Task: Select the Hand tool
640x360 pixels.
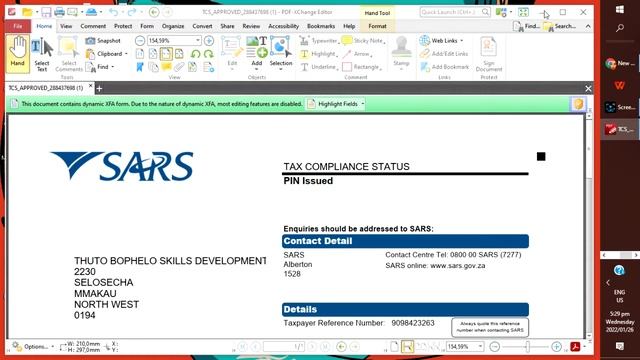Action: point(18,54)
